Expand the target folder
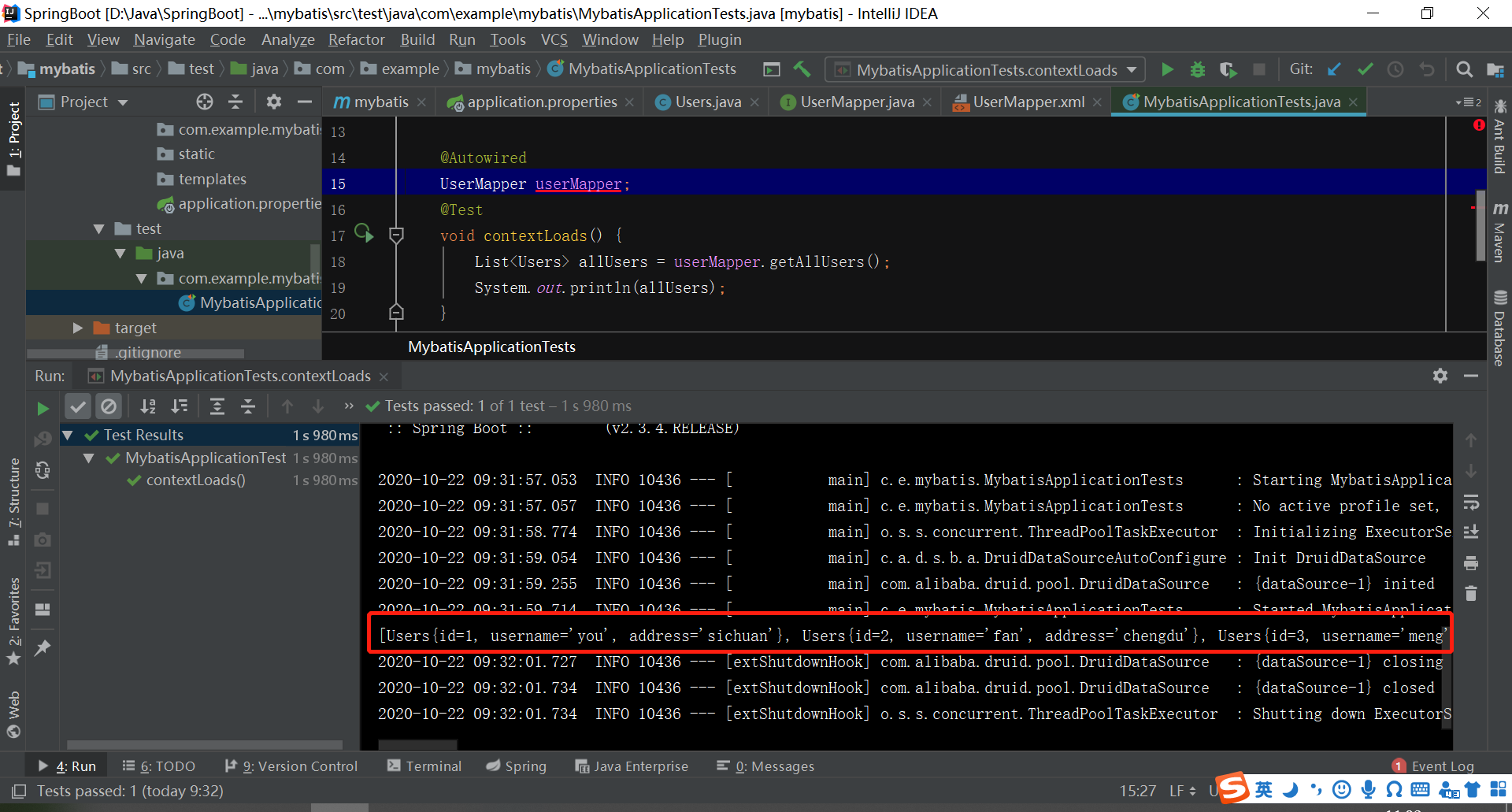Screen dimensions: 1512x812 click(x=77, y=328)
